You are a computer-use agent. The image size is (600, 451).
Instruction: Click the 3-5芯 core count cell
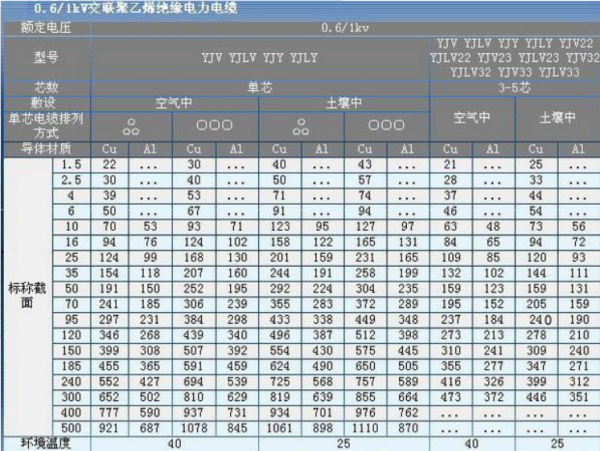tap(515, 88)
